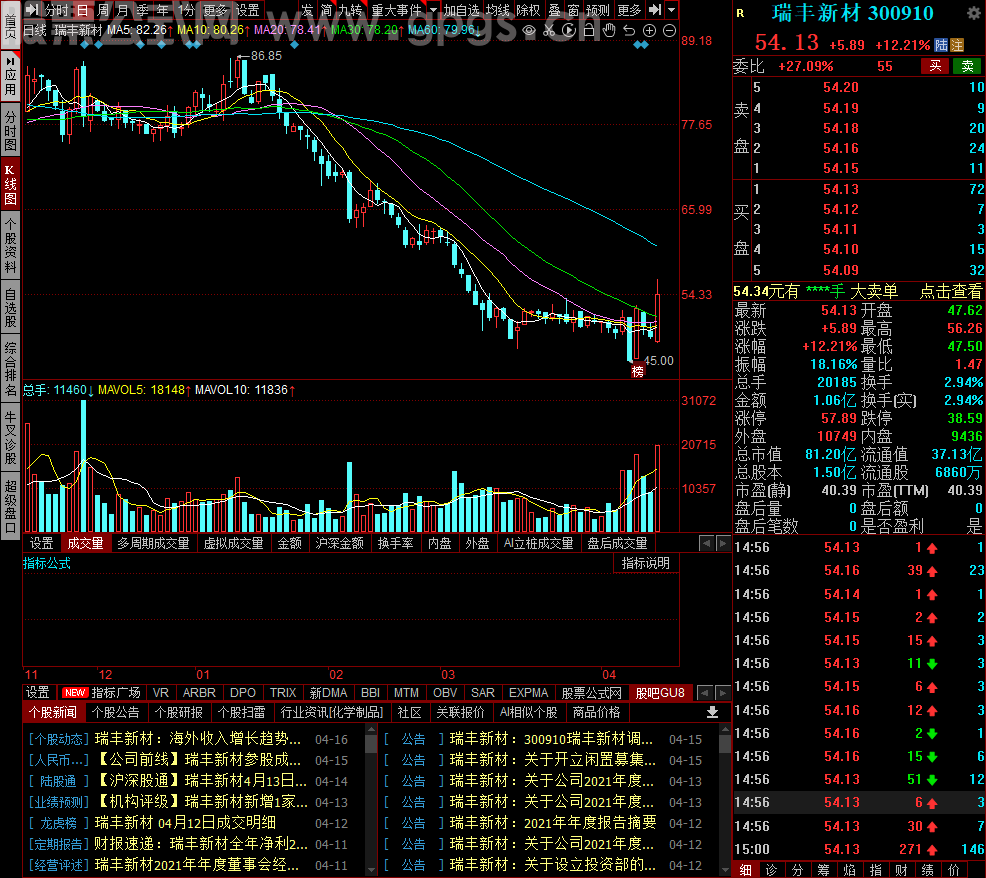Image resolution: width=986 pixels, height=878 pixels.
Task: Toggle the lock icon in chart toolbar
Action: [589, 30]
